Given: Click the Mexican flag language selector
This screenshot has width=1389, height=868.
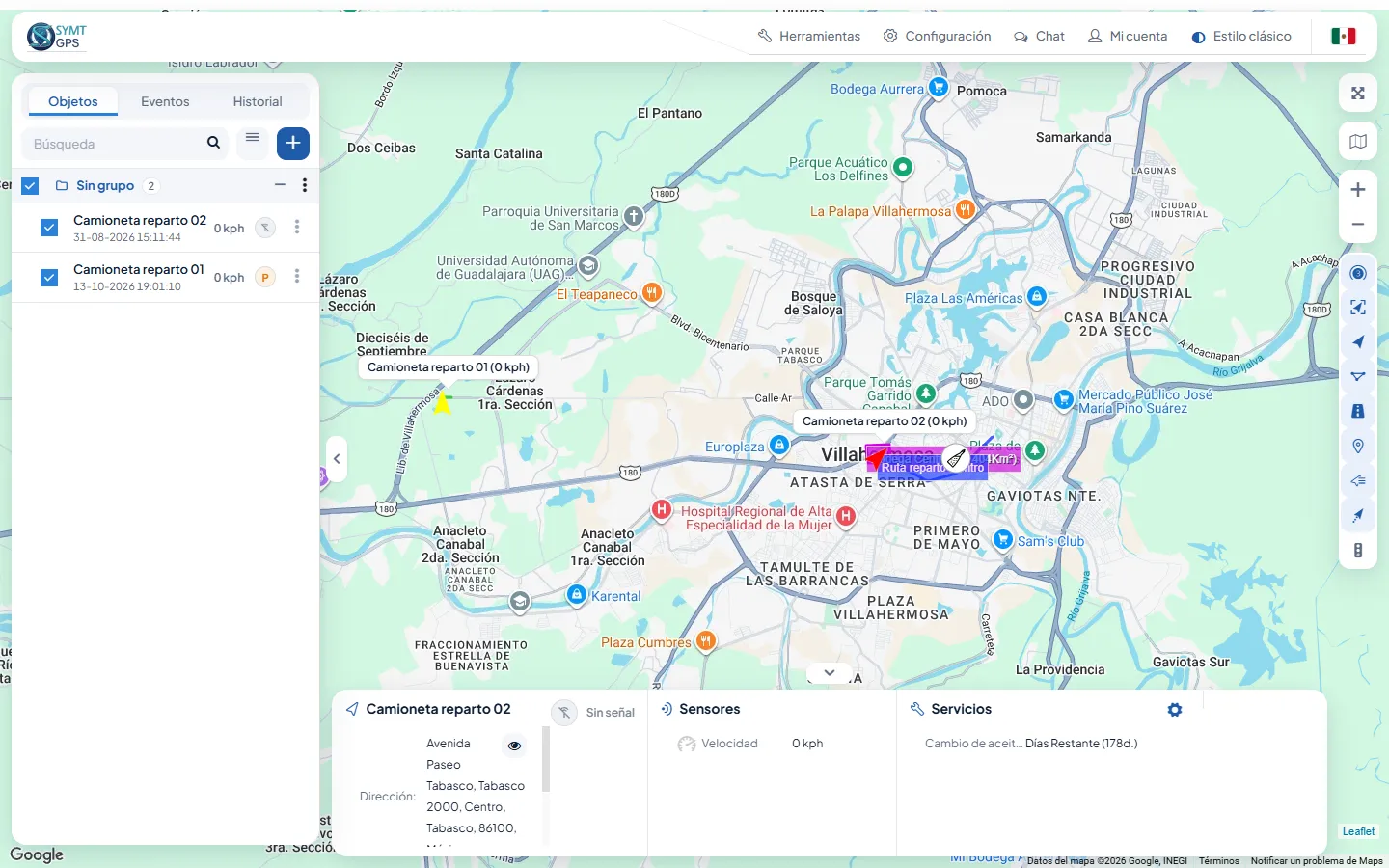Looking at the screenshot, I should pyautogui.click(x=1344, y=36).
